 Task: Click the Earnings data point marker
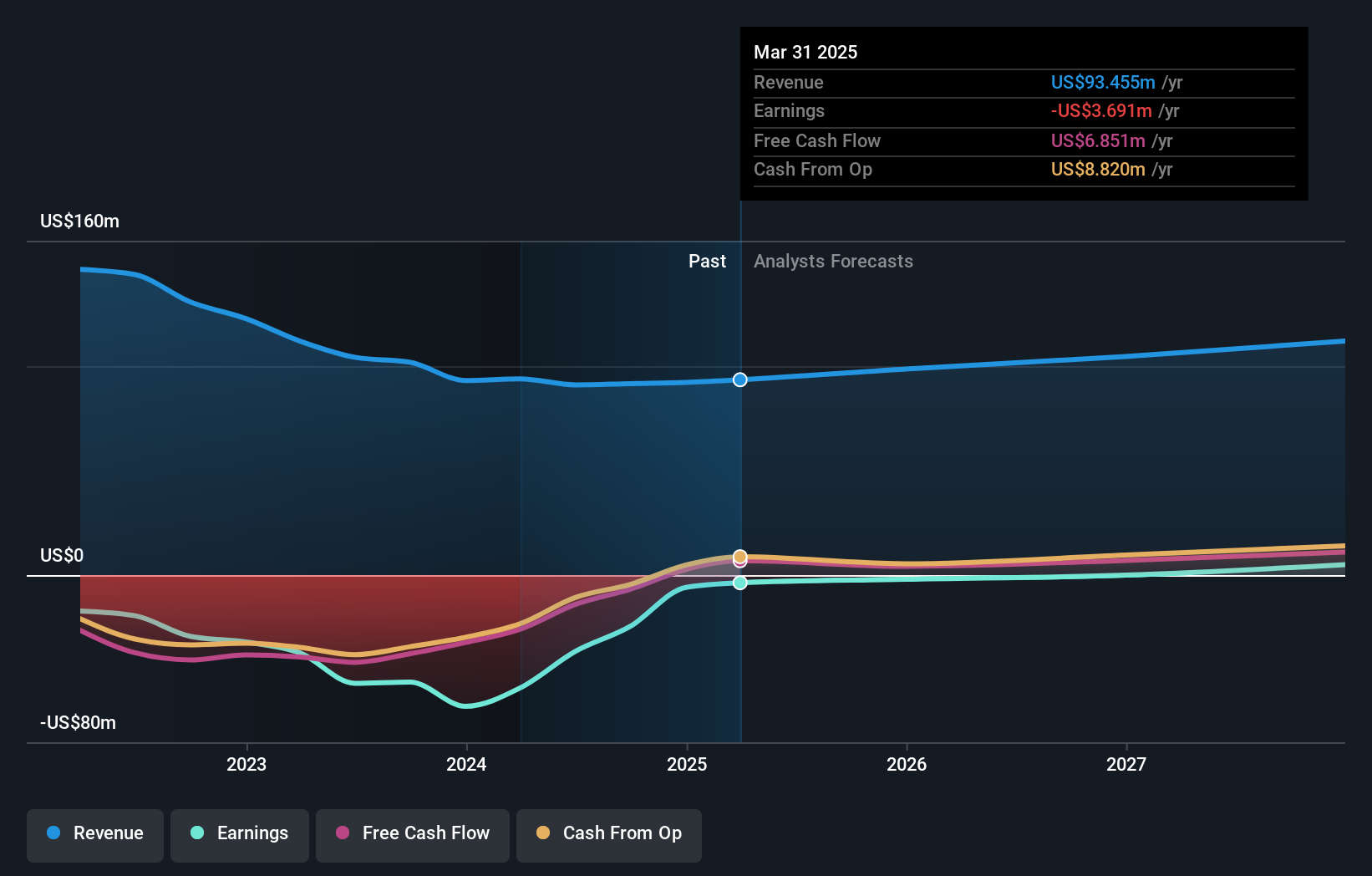[x=740, y=583]
